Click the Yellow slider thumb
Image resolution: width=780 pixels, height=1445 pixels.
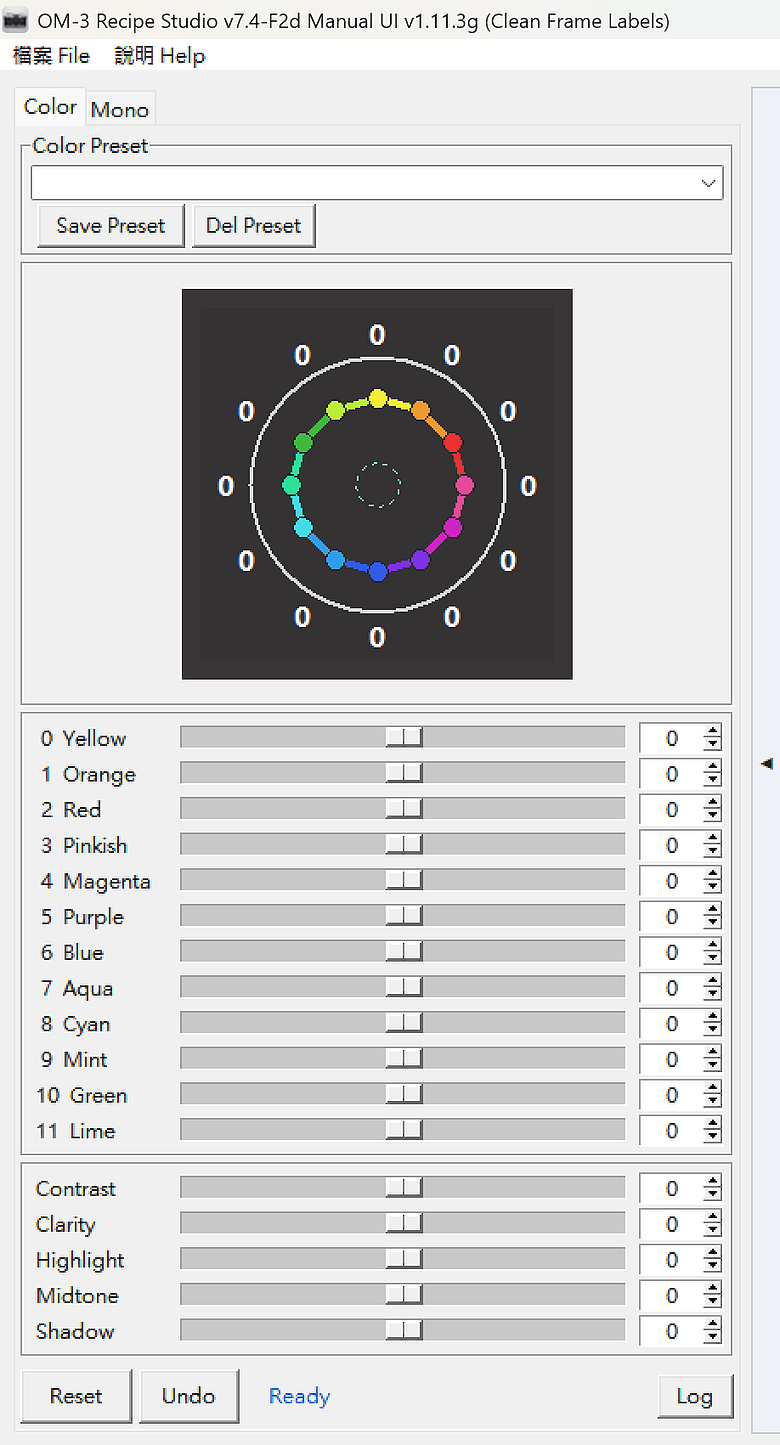click(x=404, y=738)
